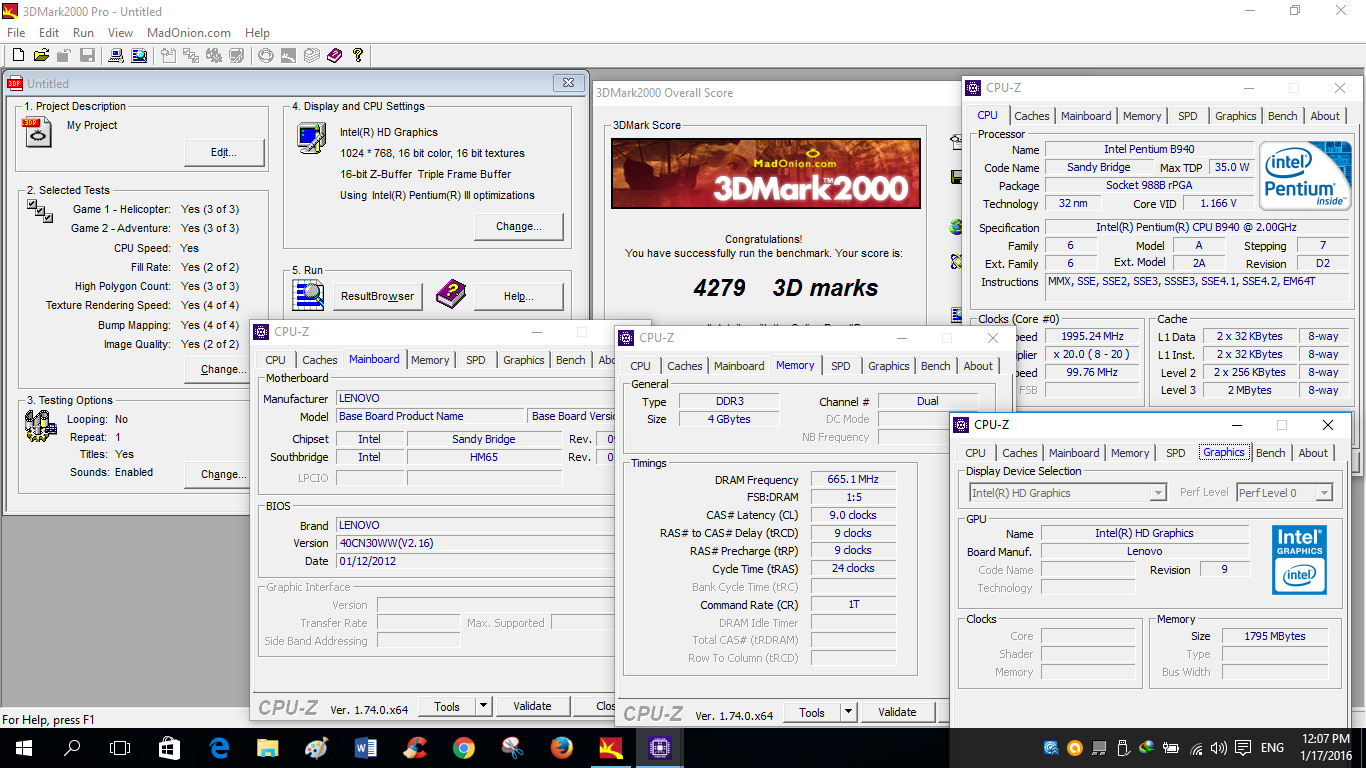1366x768 pixels.
Task: Click the Intel Pentium B940 Name field
Action: (x=1149, y=149)
